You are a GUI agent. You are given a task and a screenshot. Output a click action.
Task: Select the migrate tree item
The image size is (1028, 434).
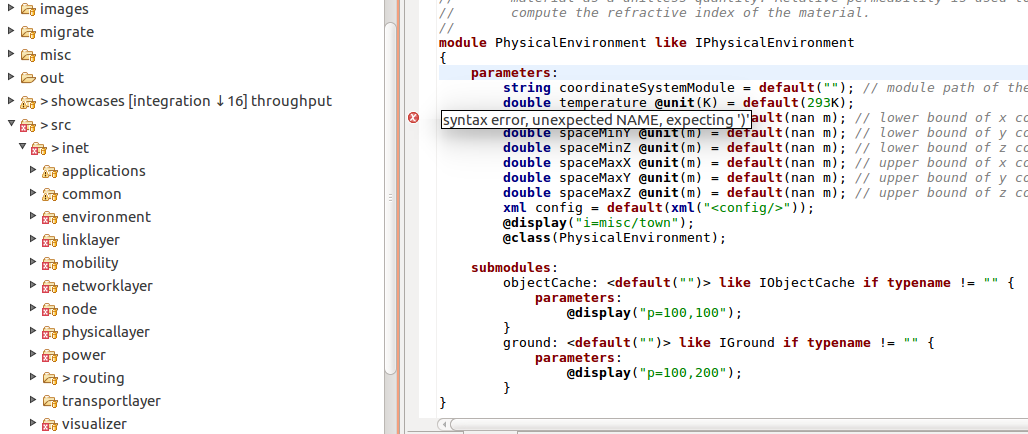(67, 32)
